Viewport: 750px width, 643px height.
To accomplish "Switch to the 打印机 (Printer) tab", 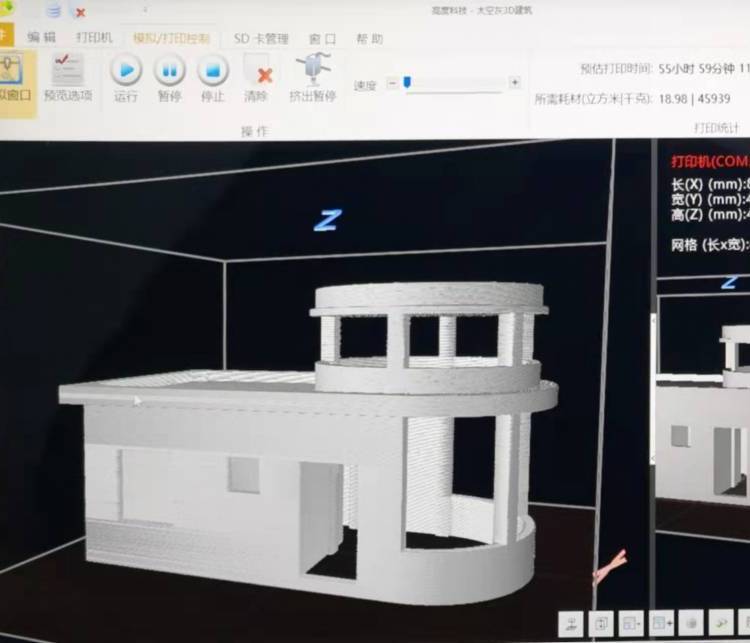I will (94, 38).
